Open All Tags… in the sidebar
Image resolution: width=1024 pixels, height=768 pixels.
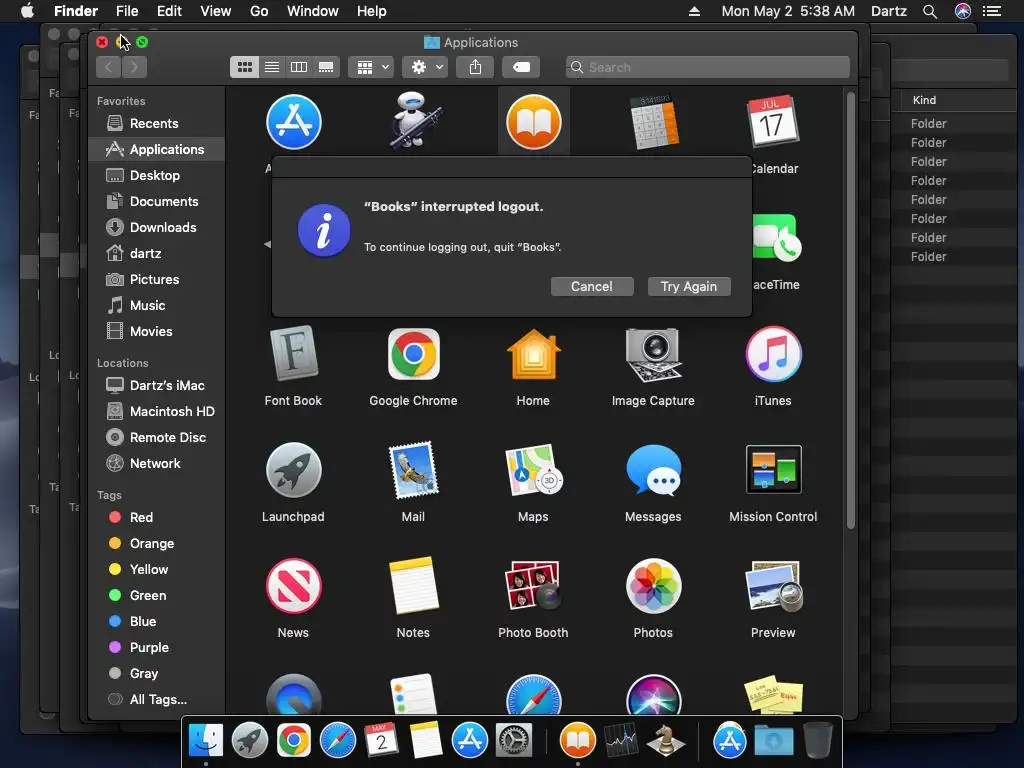pos(157,699)
